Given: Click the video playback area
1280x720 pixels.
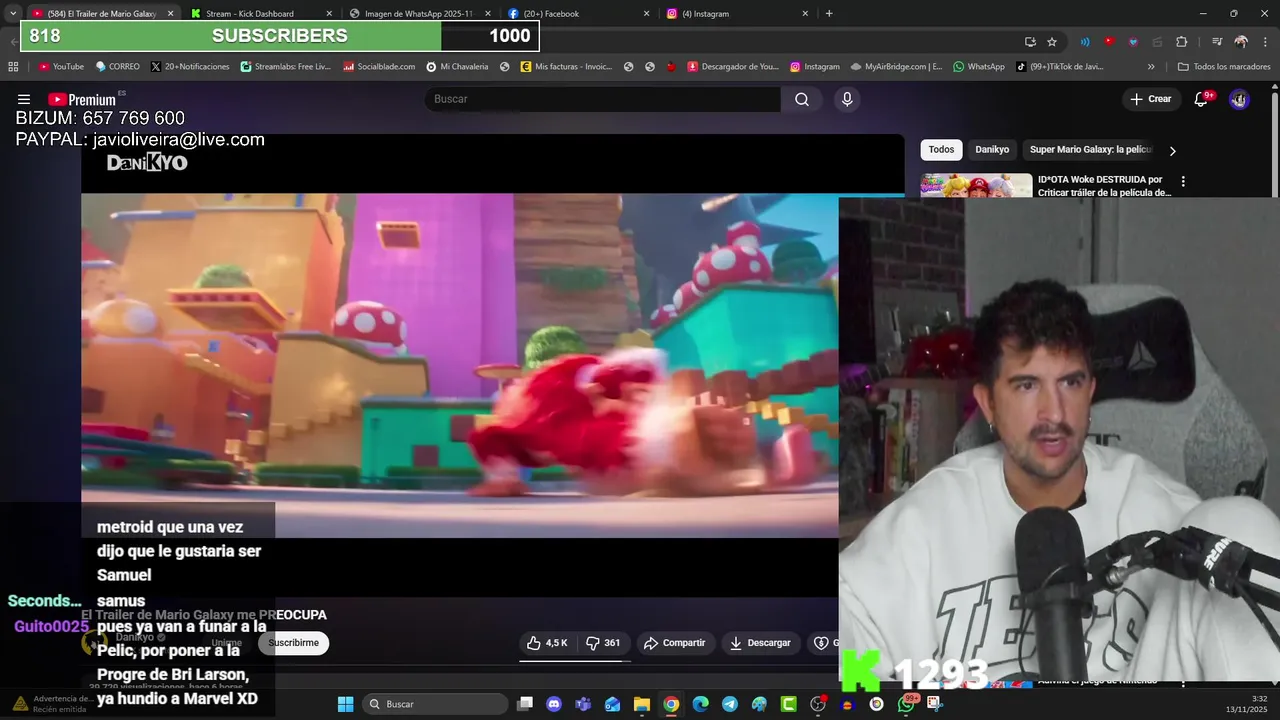Looking at the screenshot, I should pyautogui.click(x=460, y=365).
